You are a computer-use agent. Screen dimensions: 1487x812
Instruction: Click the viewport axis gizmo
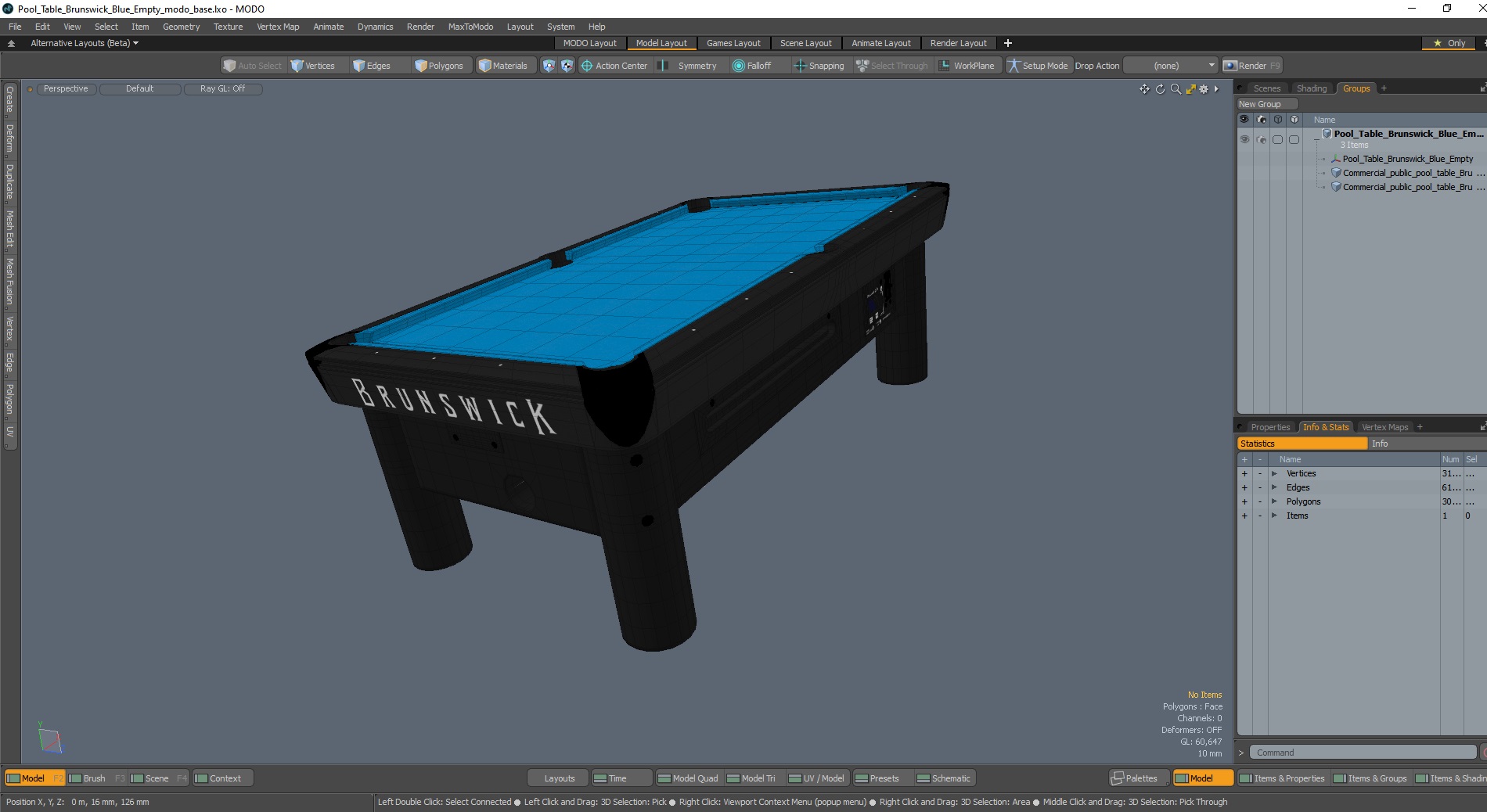coord(49,738)
